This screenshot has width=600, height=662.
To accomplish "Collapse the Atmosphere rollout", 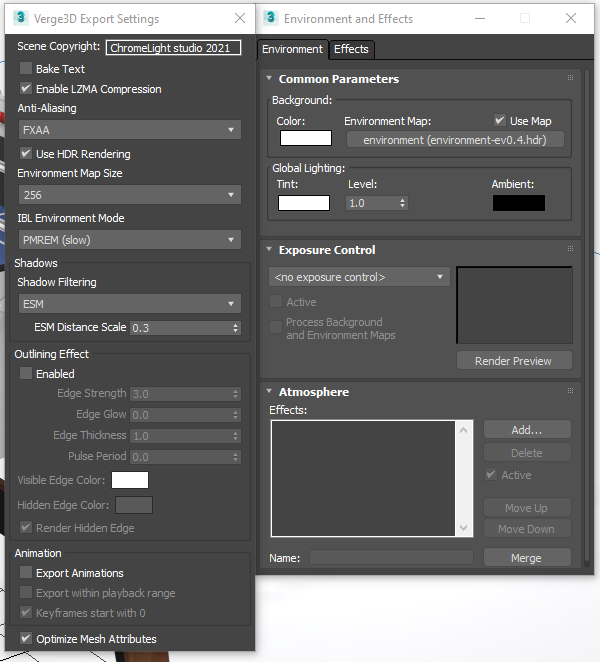I will click(x=269, y=391).
